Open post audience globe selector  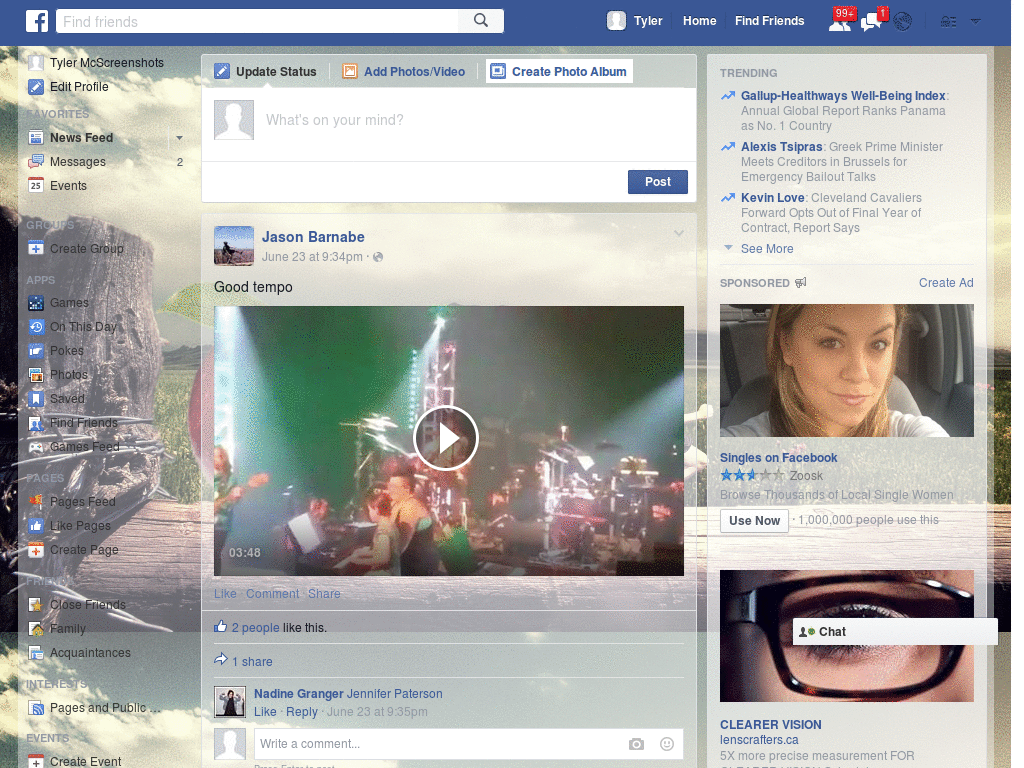click(378, 257)
